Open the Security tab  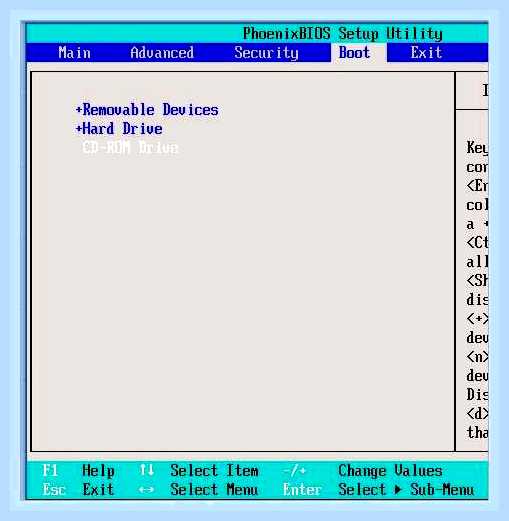tap(266, 53)
